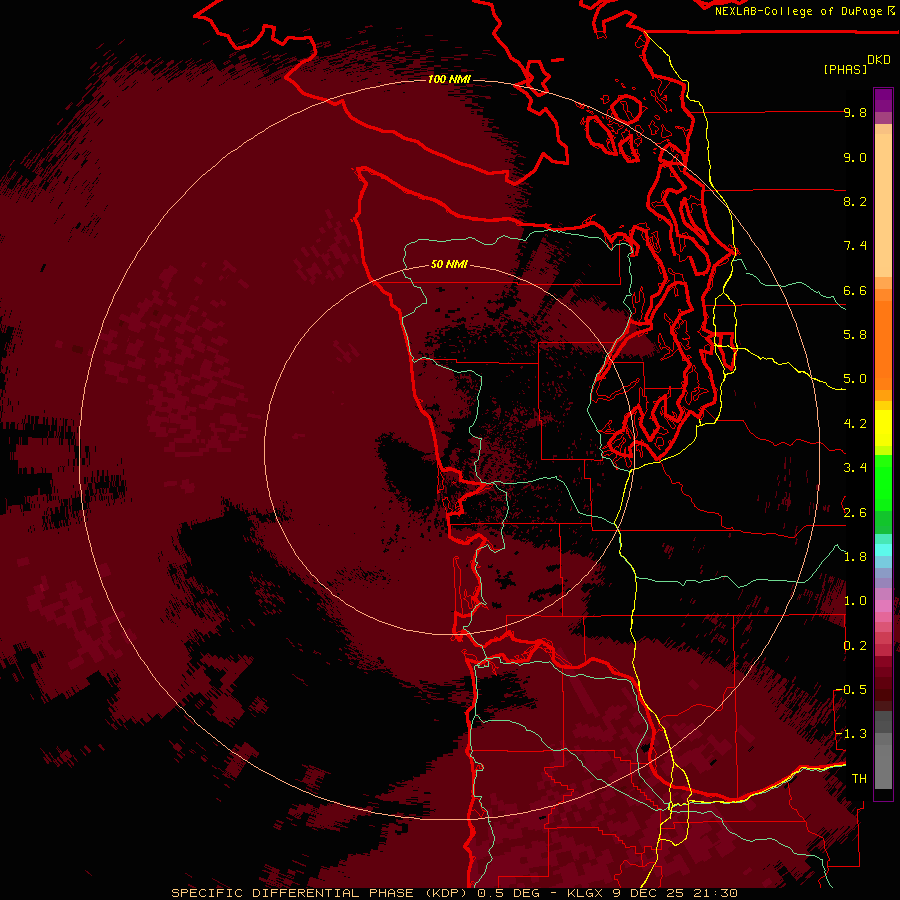Select the 1.0 legend scale value
Image resolution: width=900 pixels, height=900 pixels.
(855, 601)
